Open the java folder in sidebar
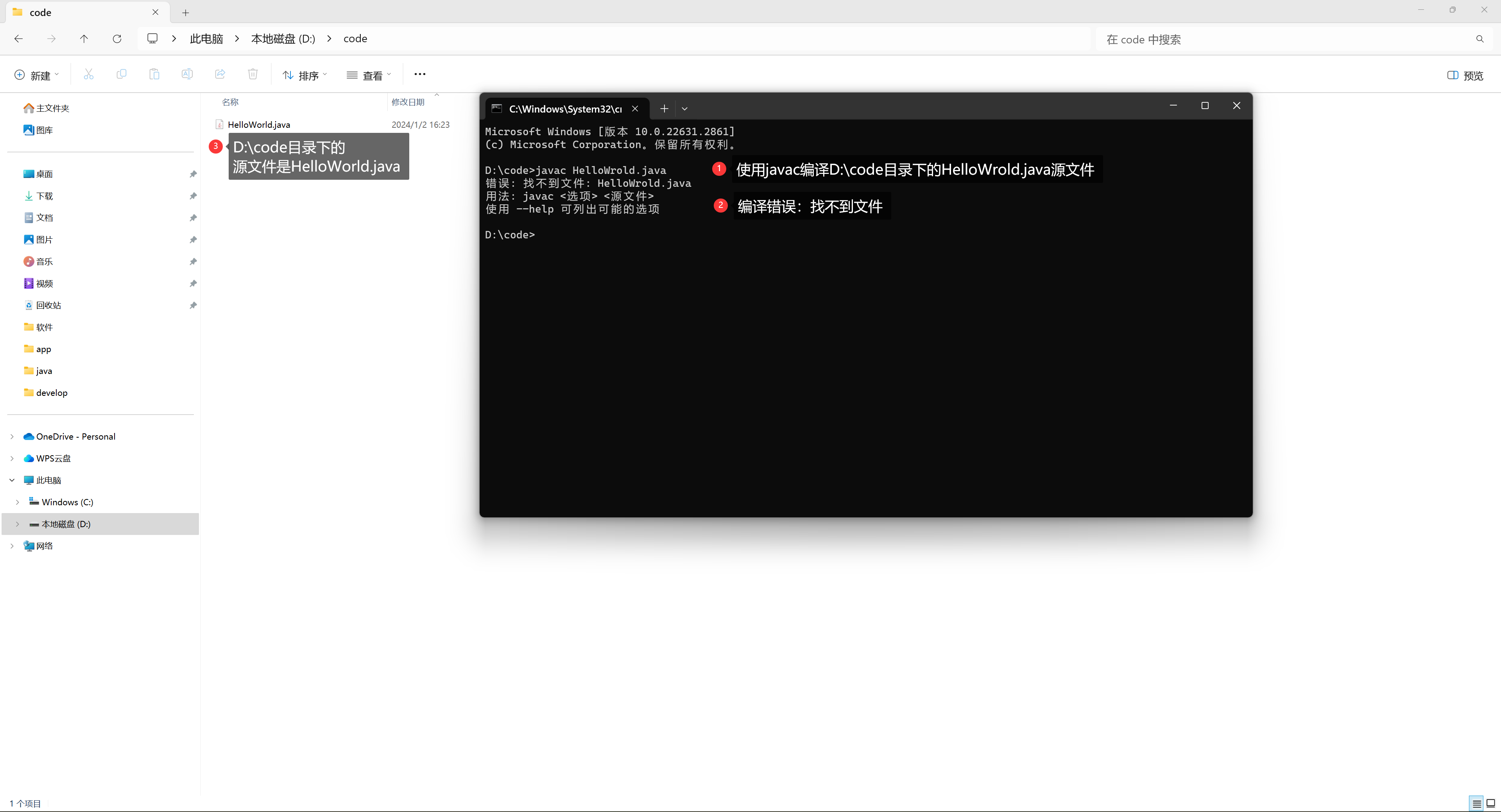Image resolution: width=1501 pixels, height=812 pixels. tap(38, 371)
